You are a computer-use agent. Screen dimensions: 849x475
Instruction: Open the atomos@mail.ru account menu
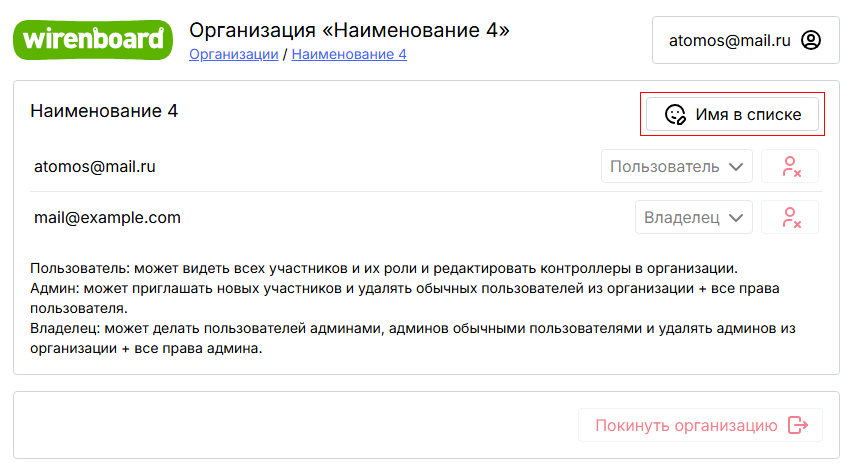pos(746,40)
